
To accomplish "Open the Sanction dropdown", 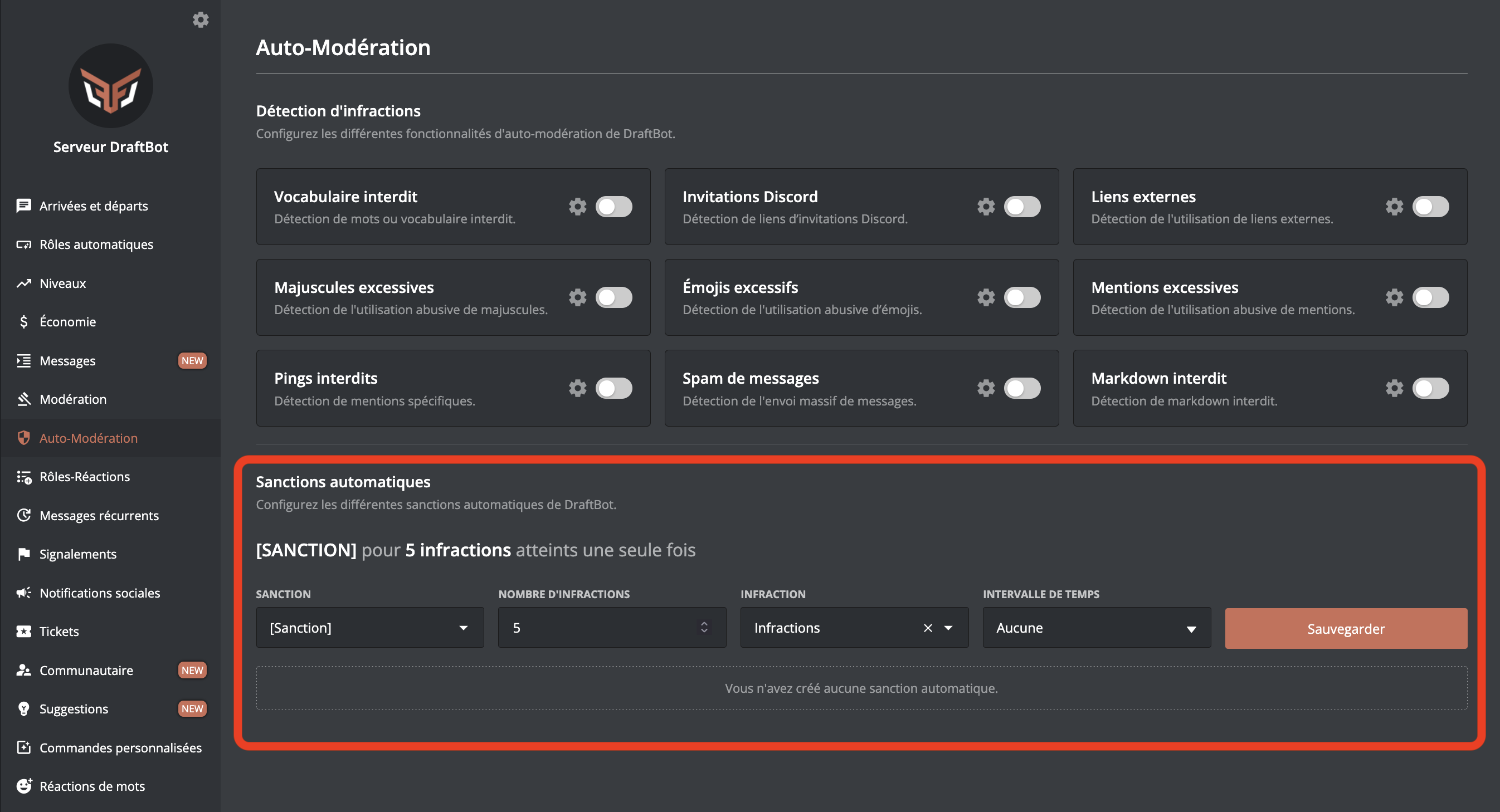I will (369, 628).
